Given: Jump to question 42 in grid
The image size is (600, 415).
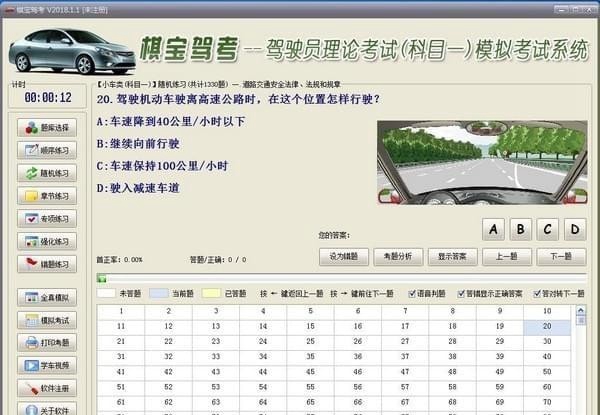Looking at the screenshot, I should point(168,372).
